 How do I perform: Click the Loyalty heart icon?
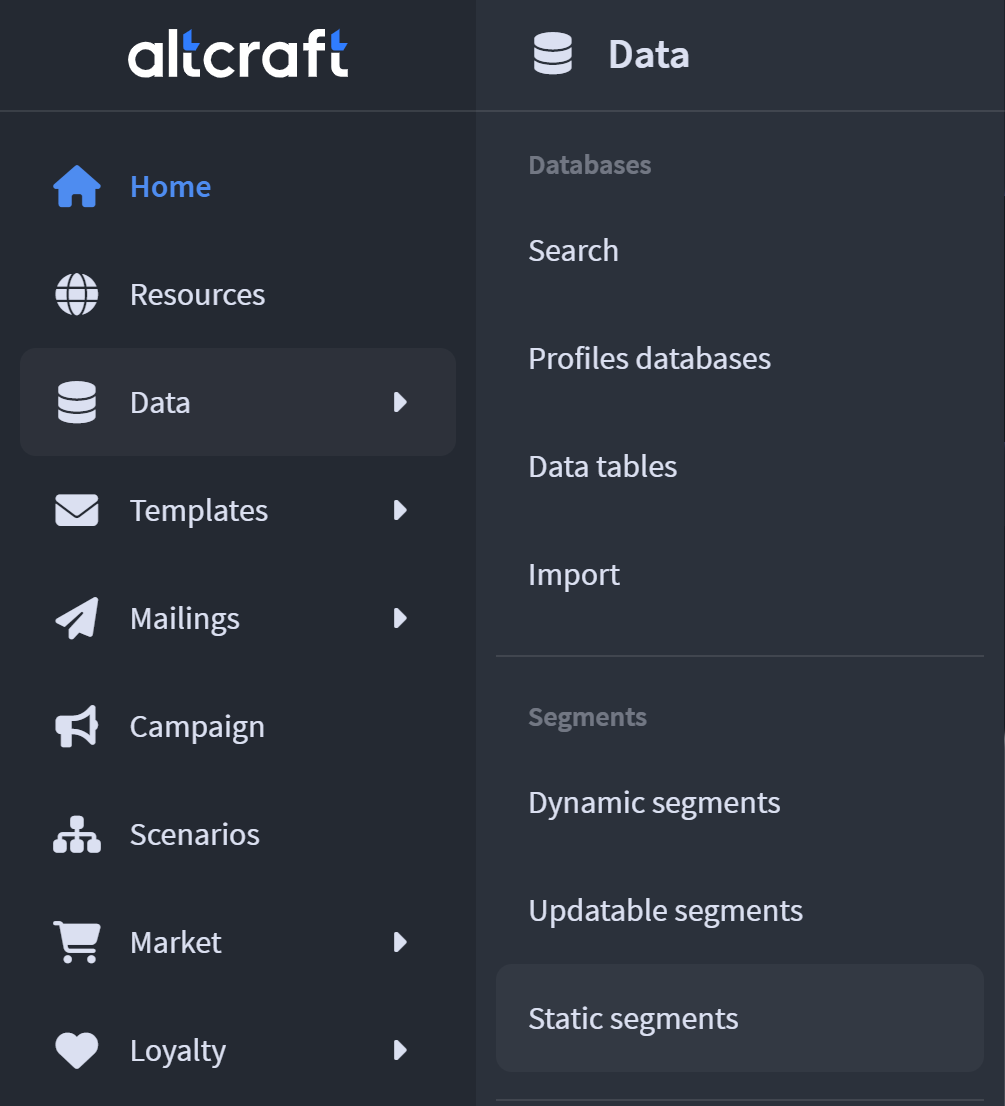[x=77, y=1051]
